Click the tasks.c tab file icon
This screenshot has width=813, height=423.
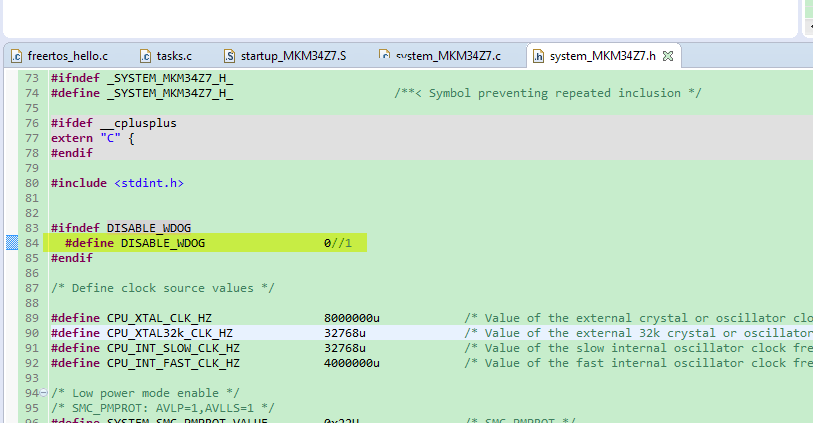[146, 56]
